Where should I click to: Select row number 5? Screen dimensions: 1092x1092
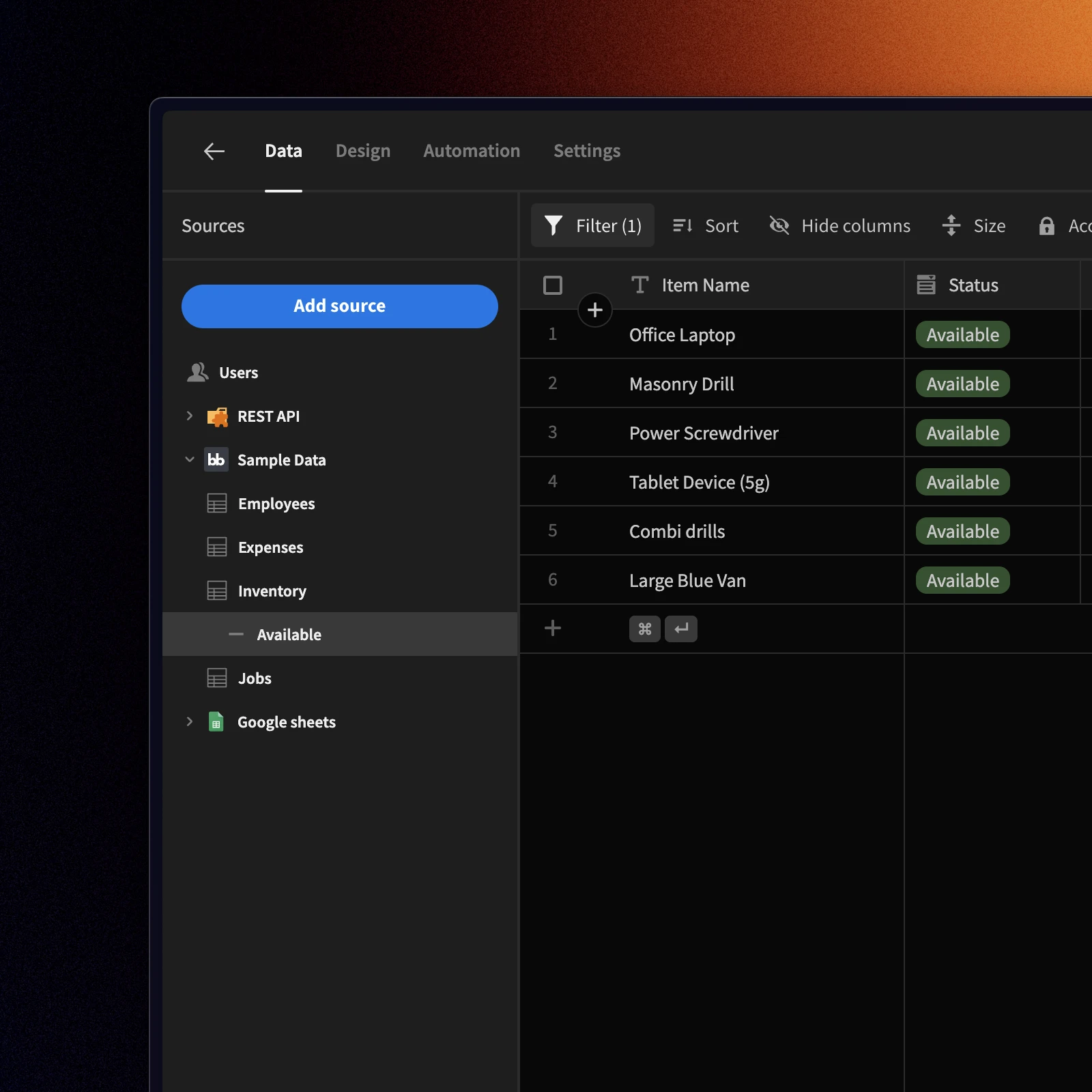pos(553,530)
